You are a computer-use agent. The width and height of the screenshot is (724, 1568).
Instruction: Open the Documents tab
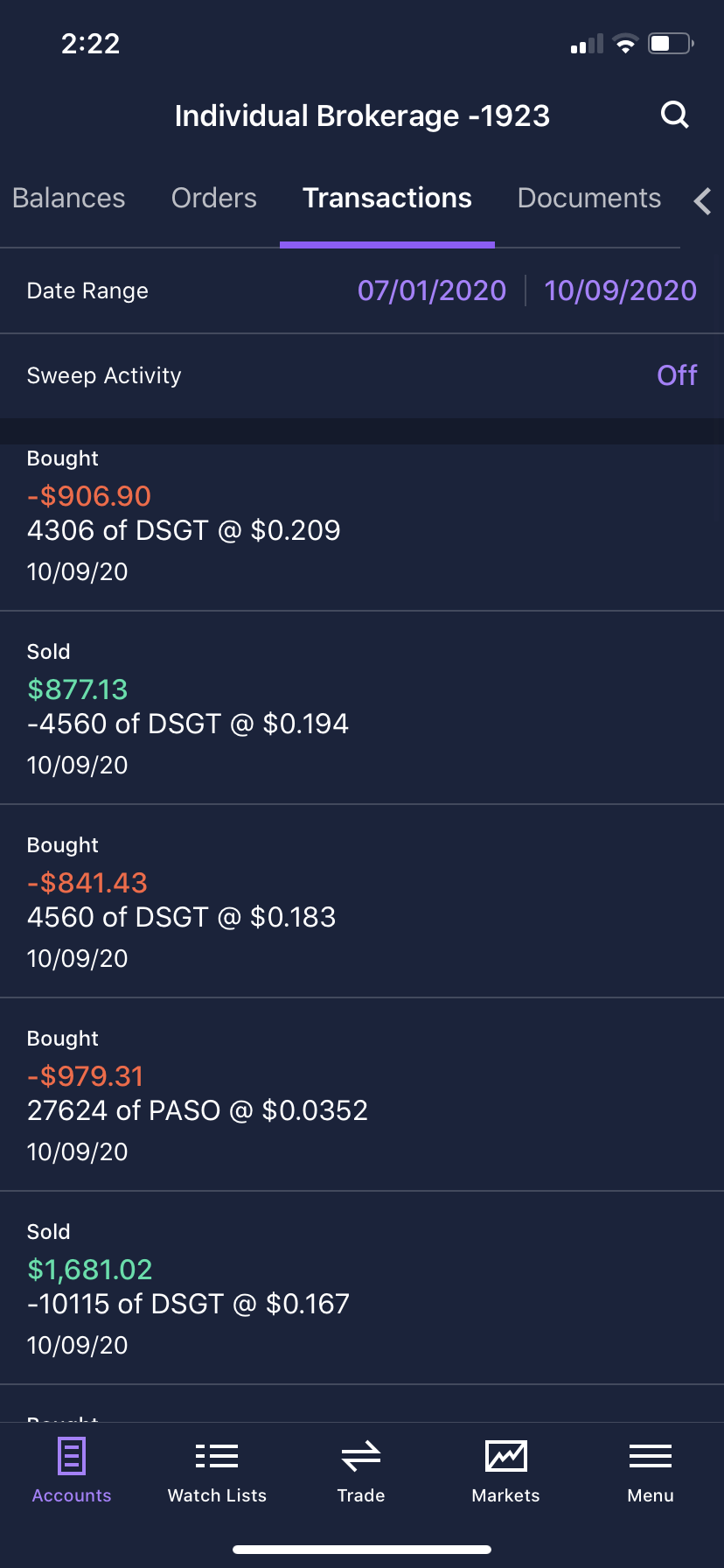(x=589, y=199)
